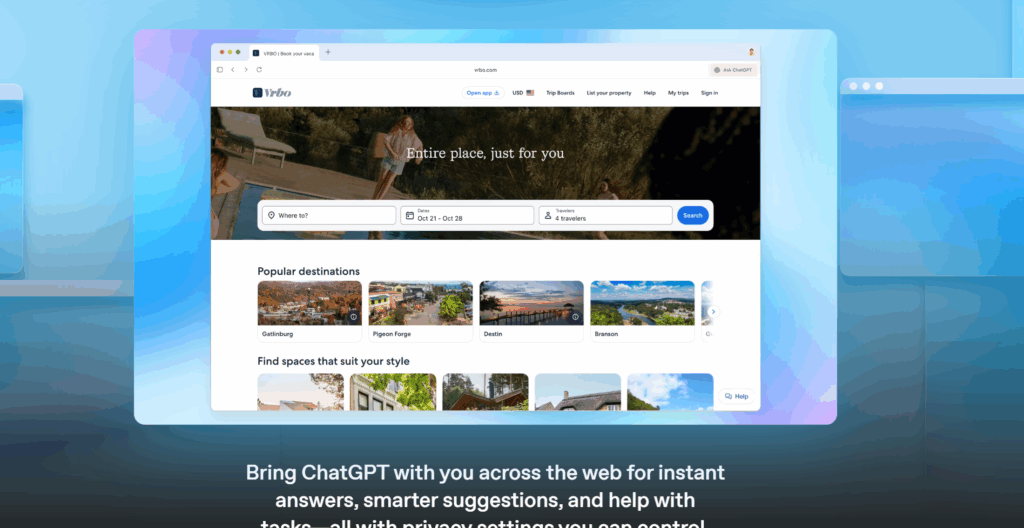Click the Where to? destination field
The image size is (1024, 528).
point(329,216)
